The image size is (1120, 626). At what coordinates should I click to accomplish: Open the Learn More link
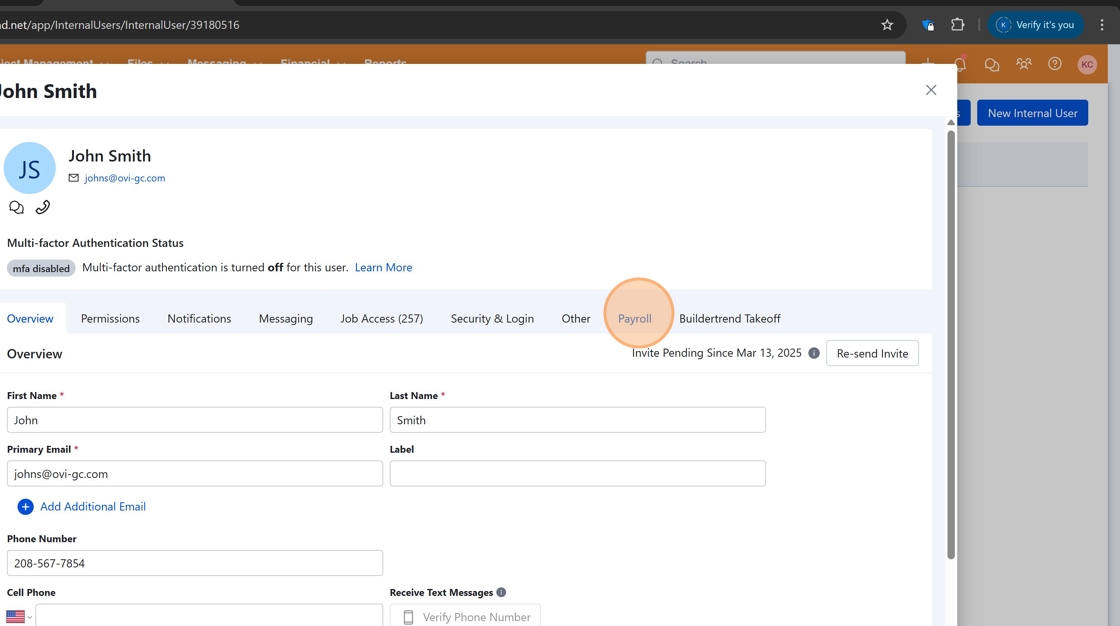384,267
